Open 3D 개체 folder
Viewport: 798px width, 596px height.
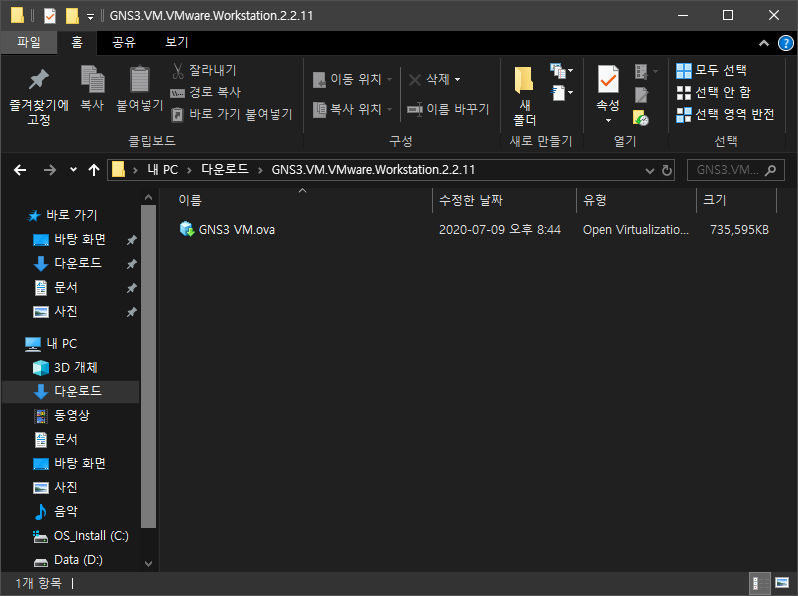click(x=65, y=367)
